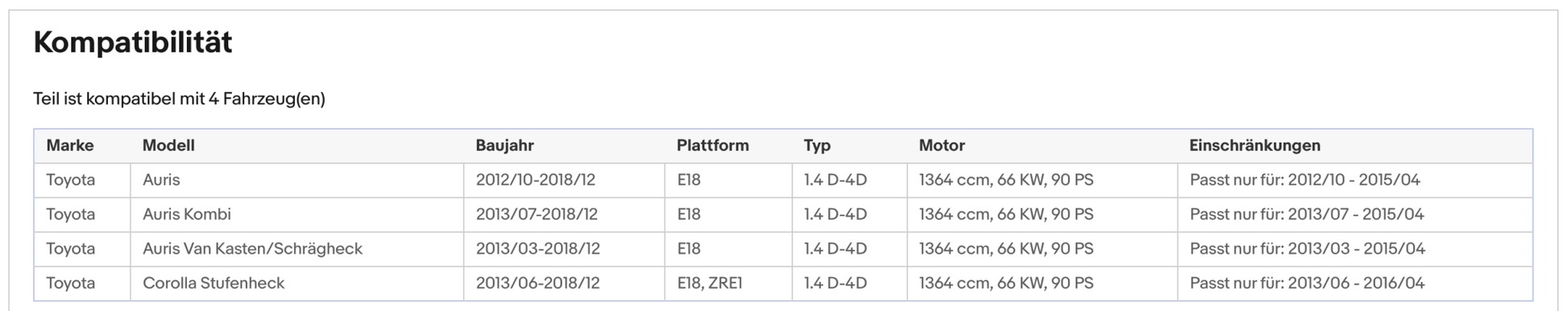
Task: Click the Auris model cell
Action: coord(297,180)
